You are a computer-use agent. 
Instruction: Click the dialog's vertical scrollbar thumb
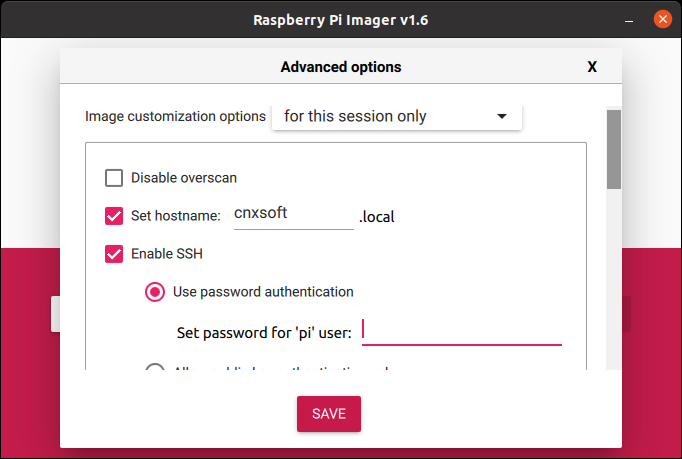pyautogui.click(x=614, y=149)
